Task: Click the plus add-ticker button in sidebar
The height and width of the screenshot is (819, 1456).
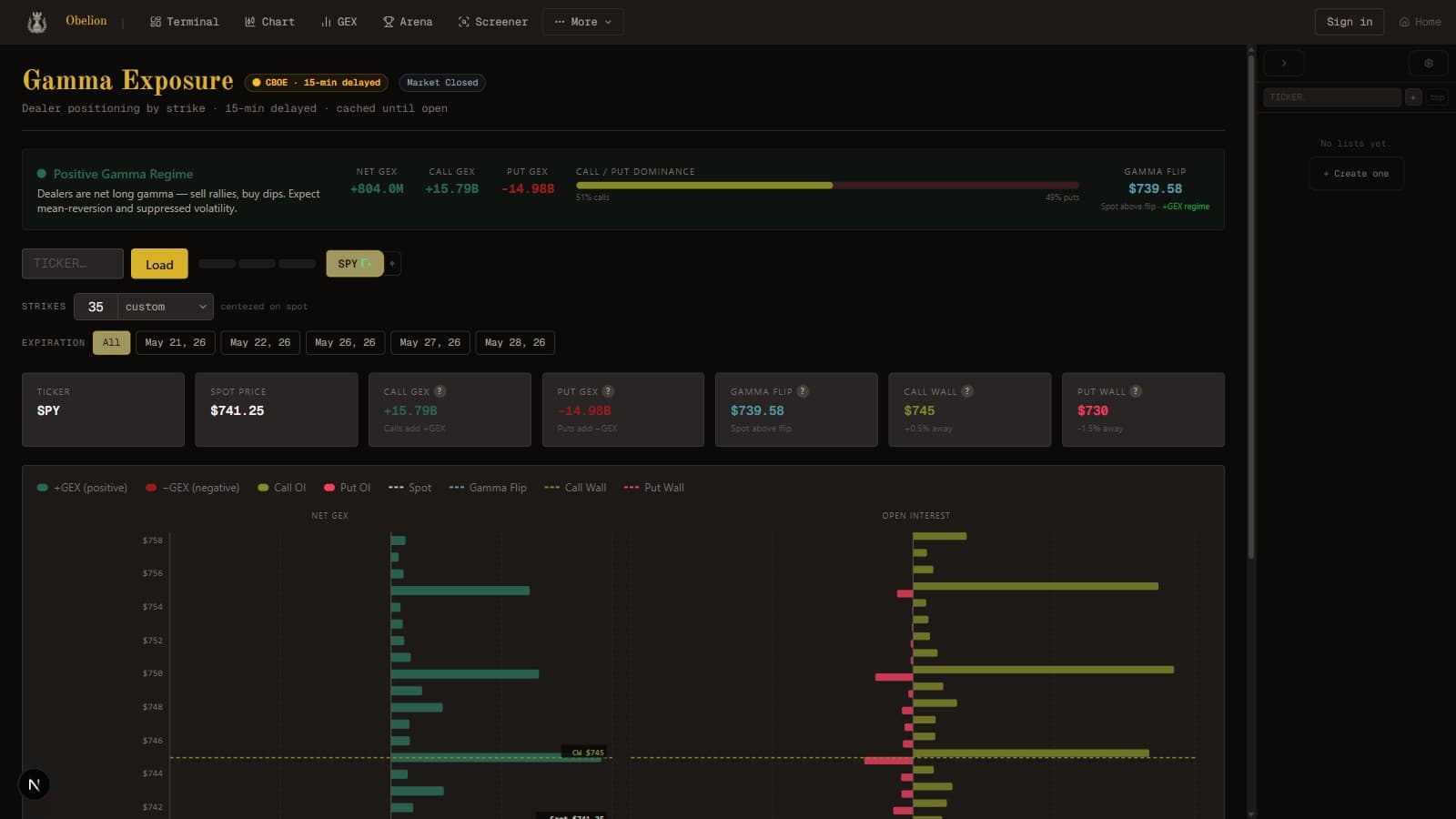Action: tap(1413, 96)
